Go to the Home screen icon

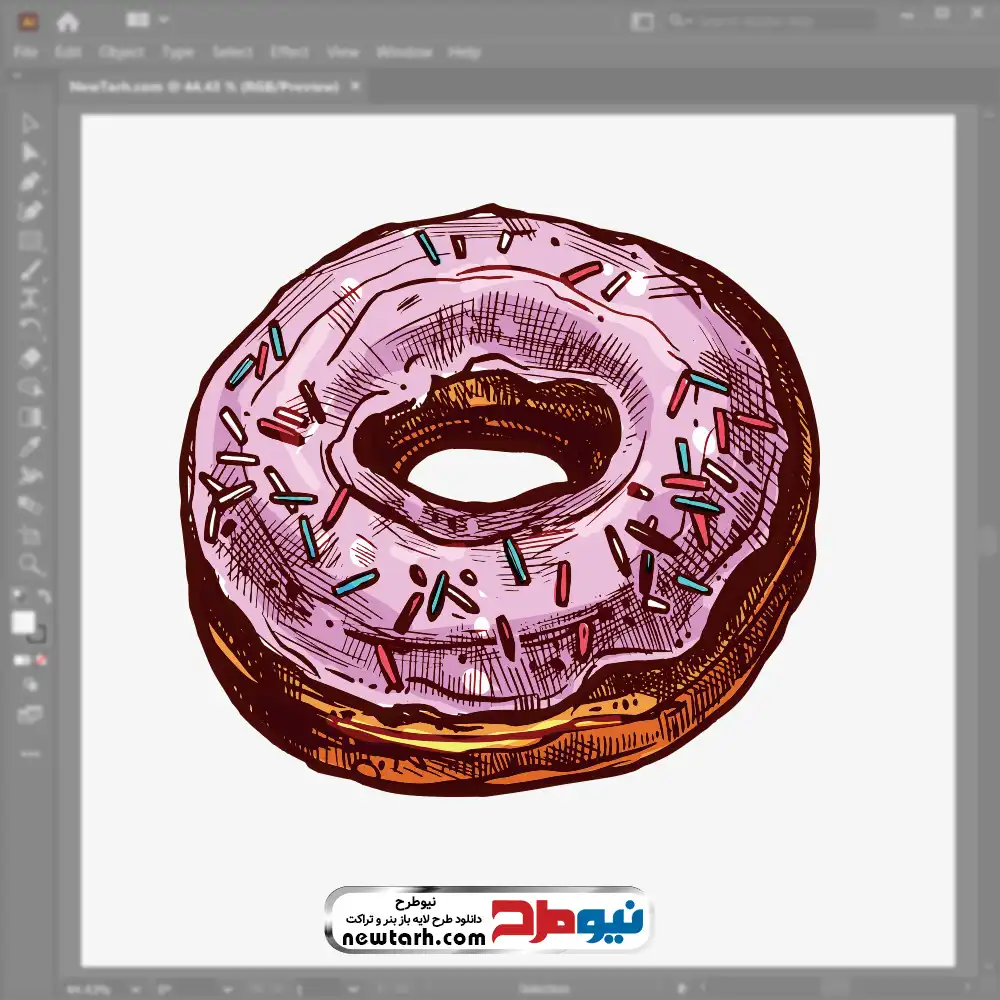tap(68, 21)
